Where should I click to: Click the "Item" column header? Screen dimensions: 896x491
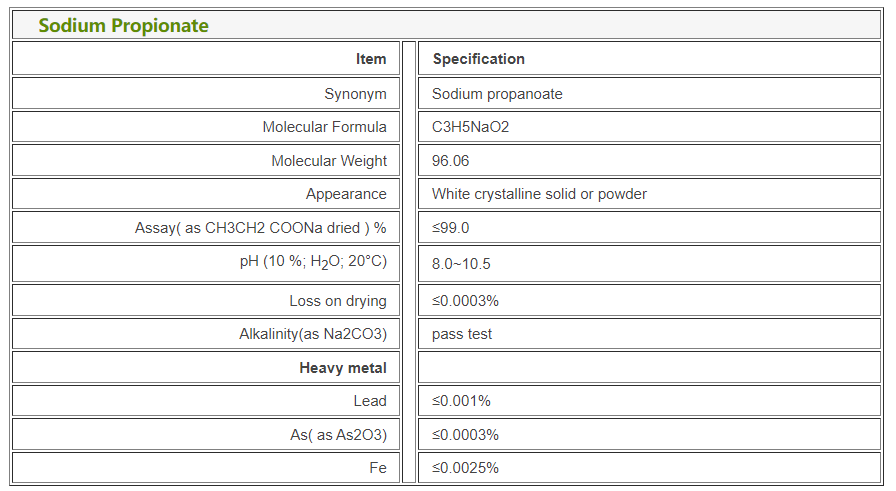tap(371, 59)
